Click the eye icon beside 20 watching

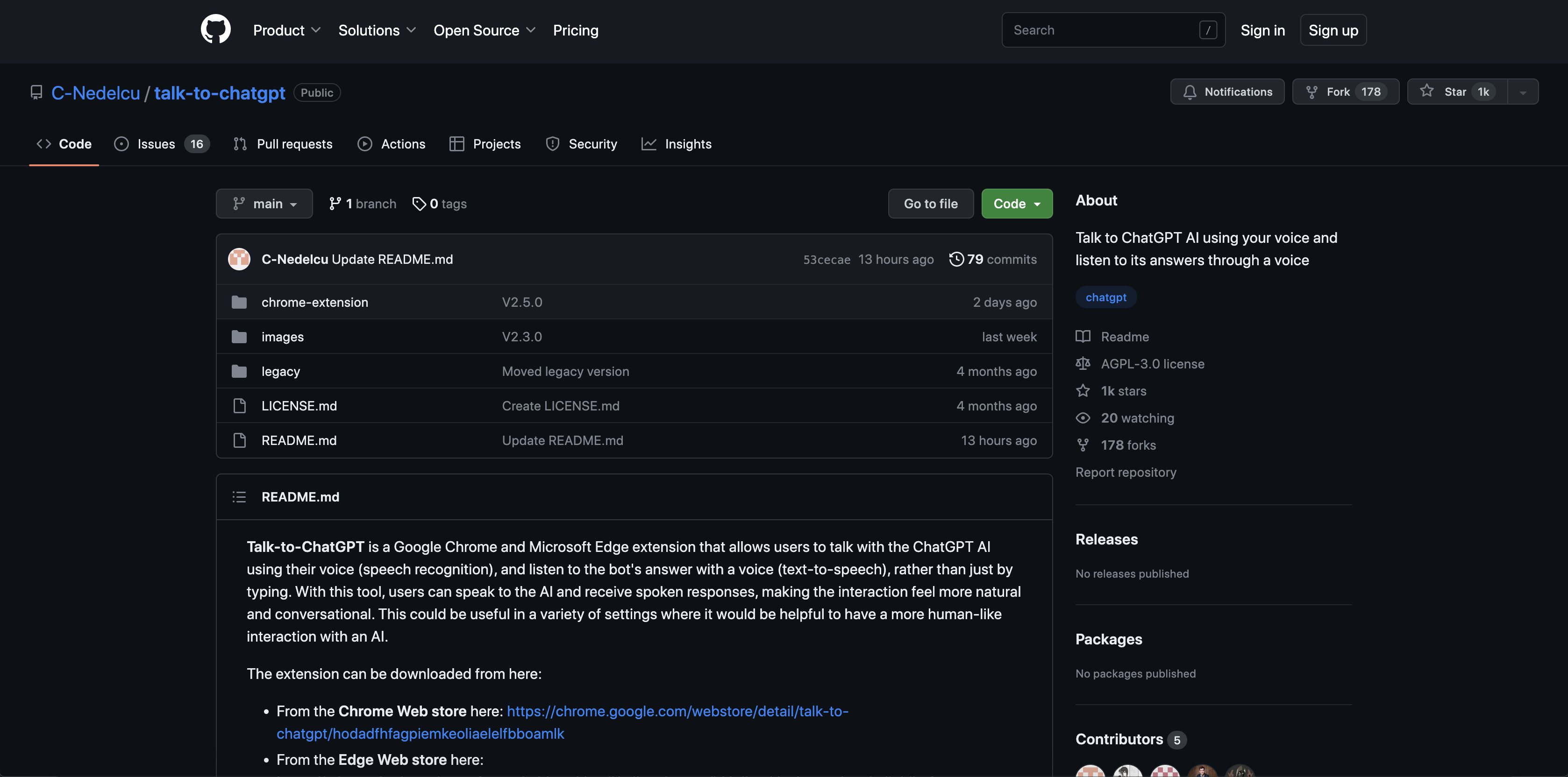pos(1083,418)
